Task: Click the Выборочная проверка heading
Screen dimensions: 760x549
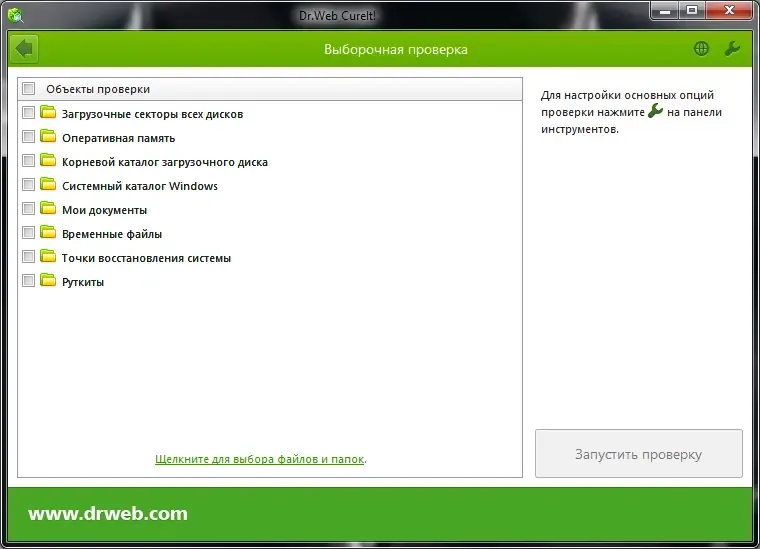Action: 396,49
